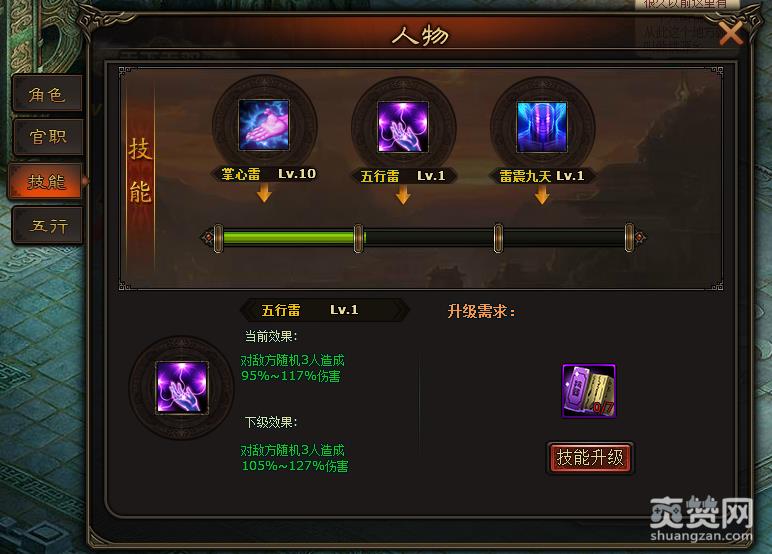This screenshot has height=554, width=772.
Task: Select the 雷震九天 skill icon
Action: click(542, 127)
